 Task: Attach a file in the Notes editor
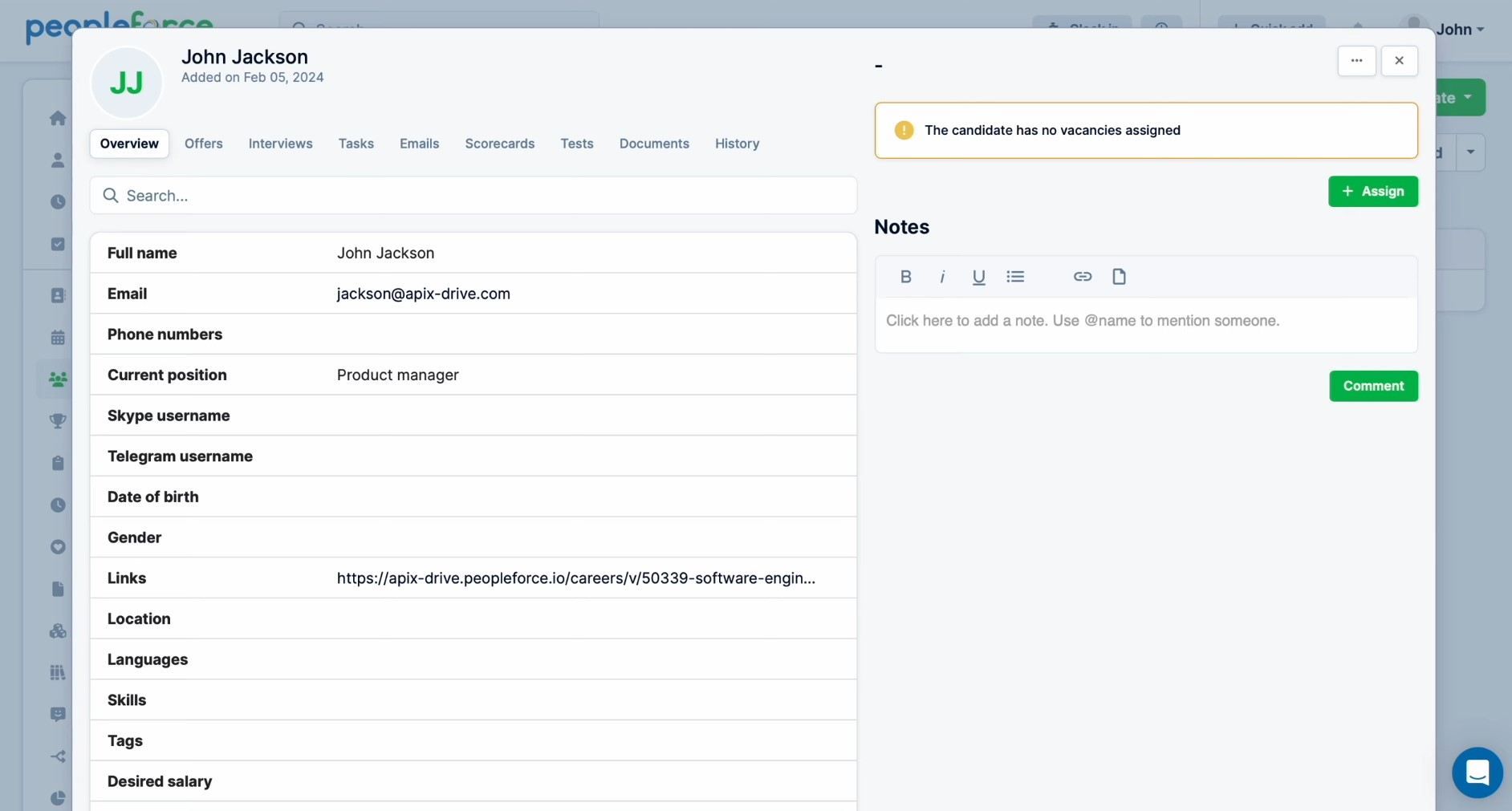1120,277
